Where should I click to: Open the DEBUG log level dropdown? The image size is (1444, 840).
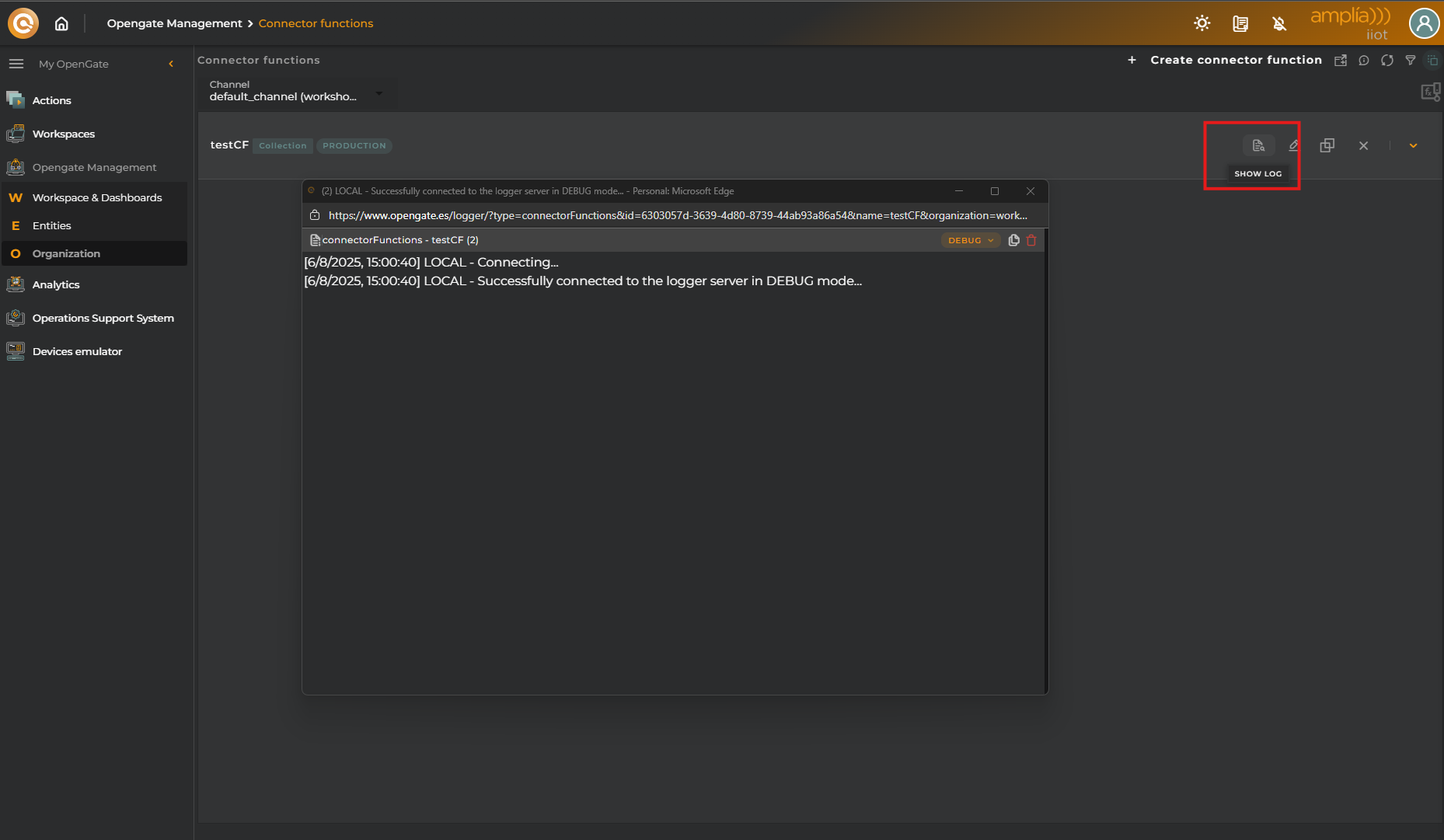(971, 240)
